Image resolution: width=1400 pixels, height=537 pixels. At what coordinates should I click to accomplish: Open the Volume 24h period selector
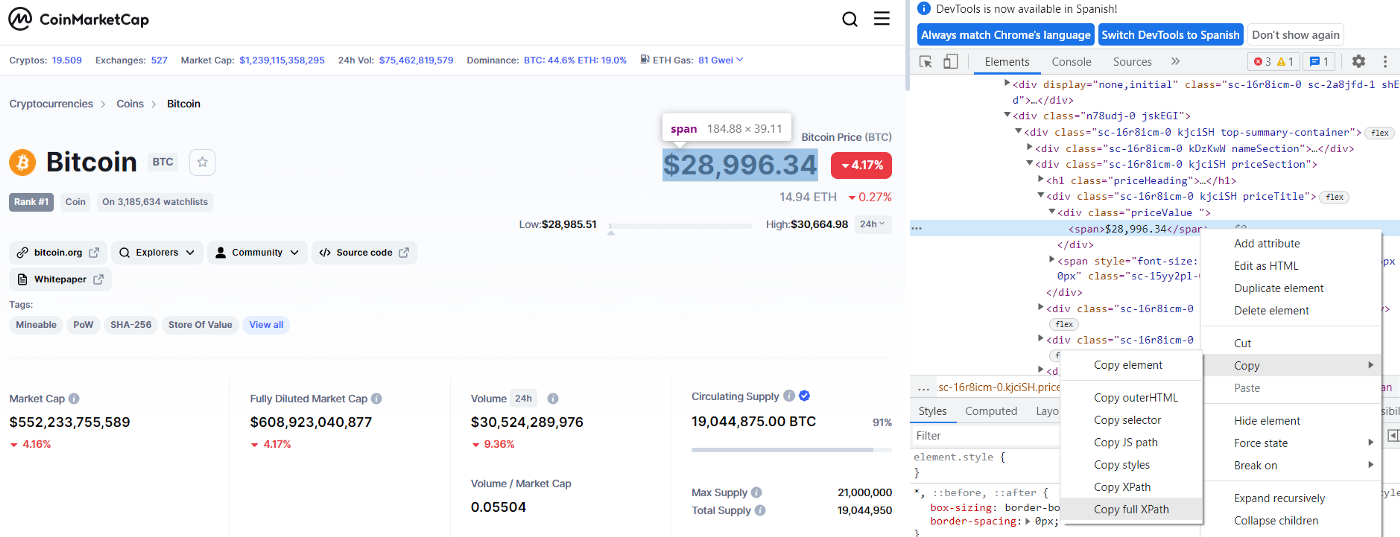(x=524, y=398)
